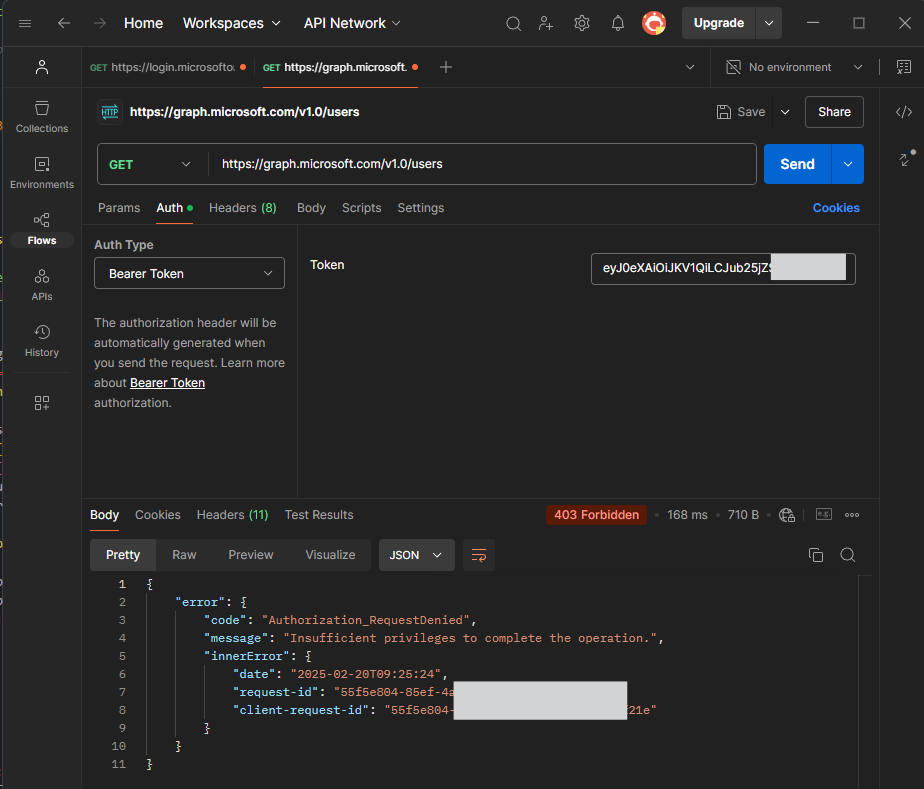Change the GET method dropdown
The image size is (924, 789).
pos(150,164)
